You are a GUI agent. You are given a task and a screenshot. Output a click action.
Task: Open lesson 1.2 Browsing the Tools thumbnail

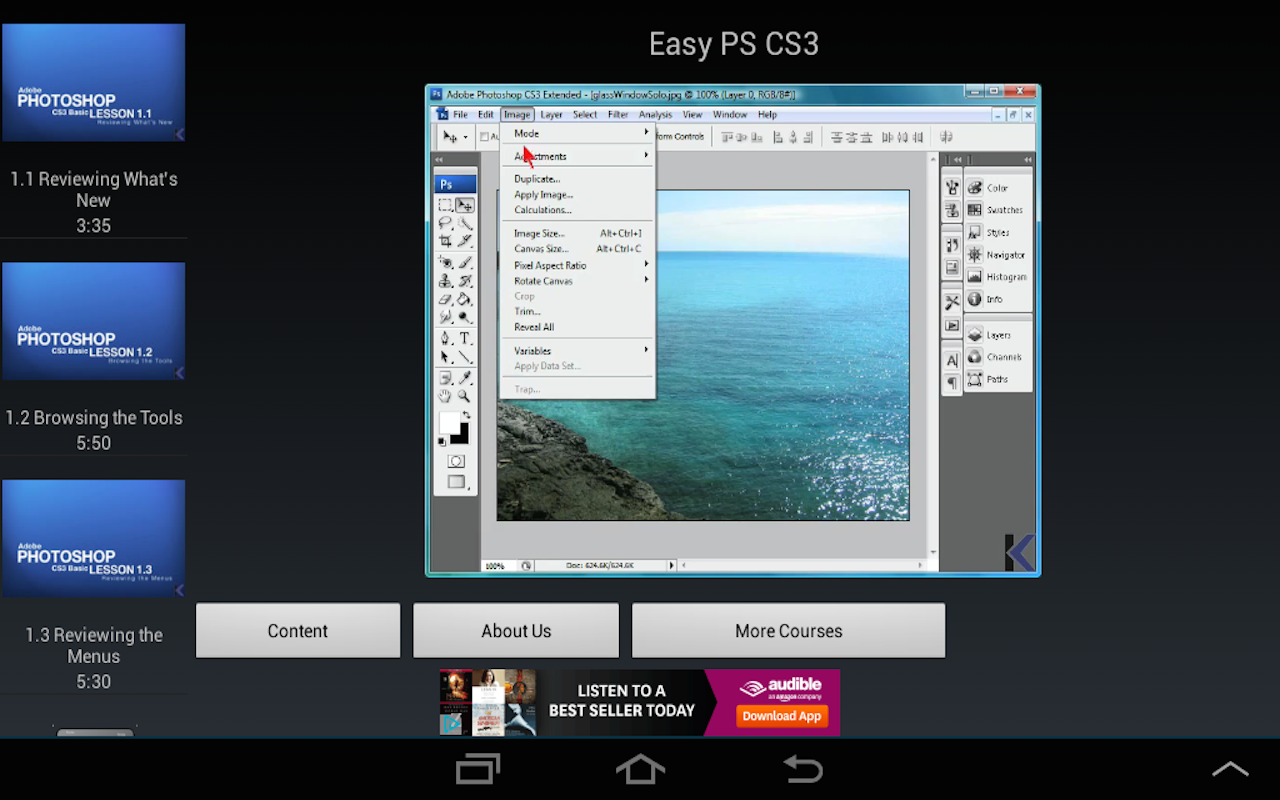(93, 321)
